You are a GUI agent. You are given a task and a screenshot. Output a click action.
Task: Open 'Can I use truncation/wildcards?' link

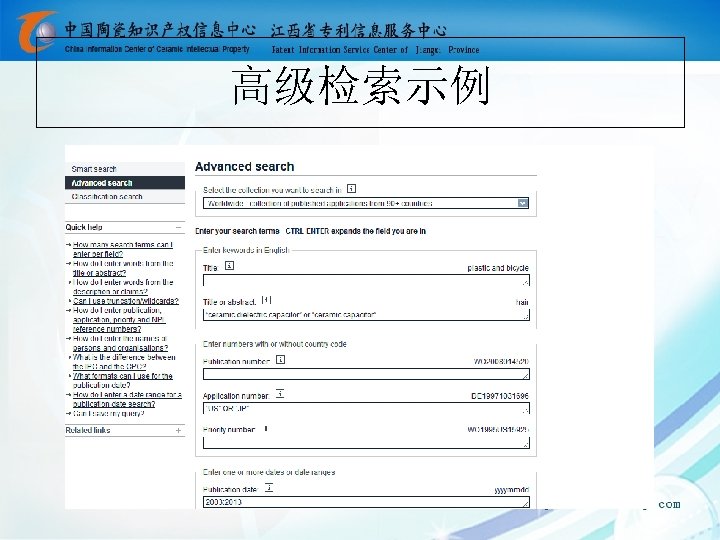tap(125, 301)
